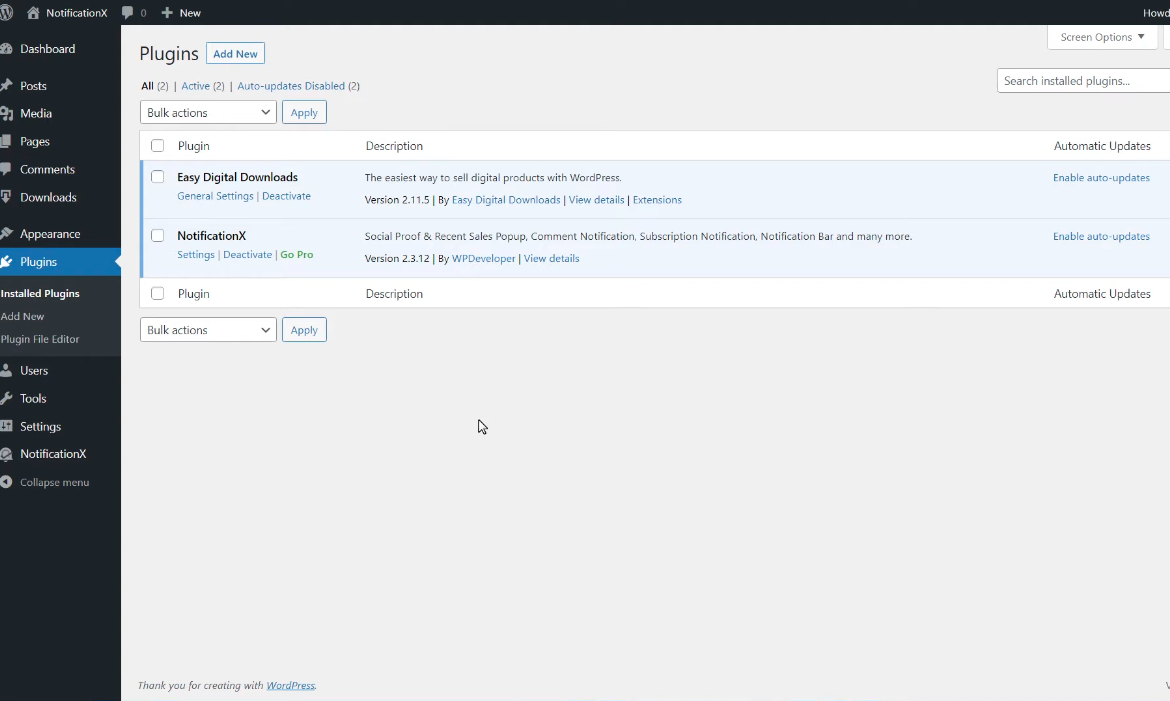
Task: Open the Media library icon in sidebar
Action: 6,114
